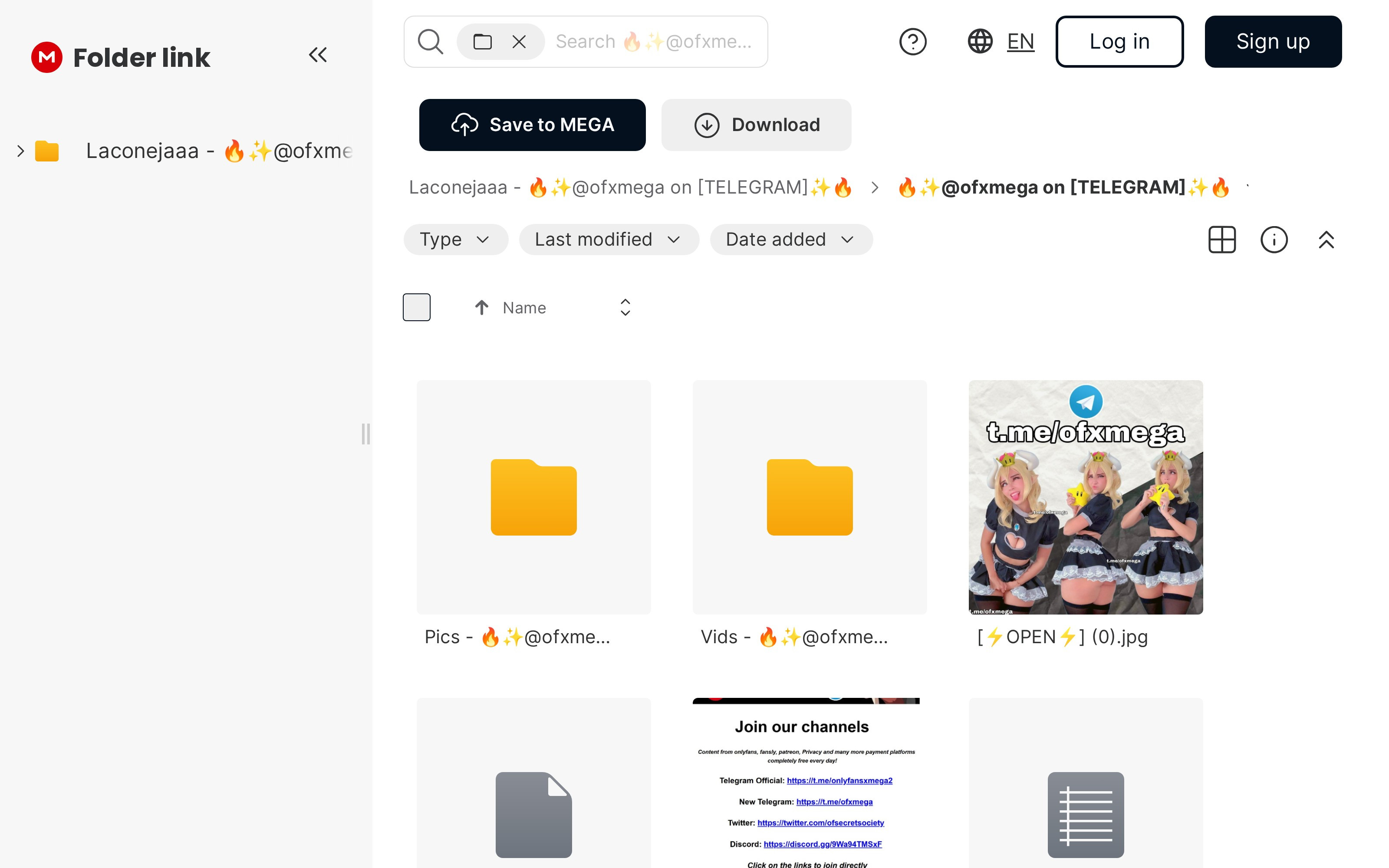Go to Laconejaaa parent breadcrumb

tap(630, 187)
